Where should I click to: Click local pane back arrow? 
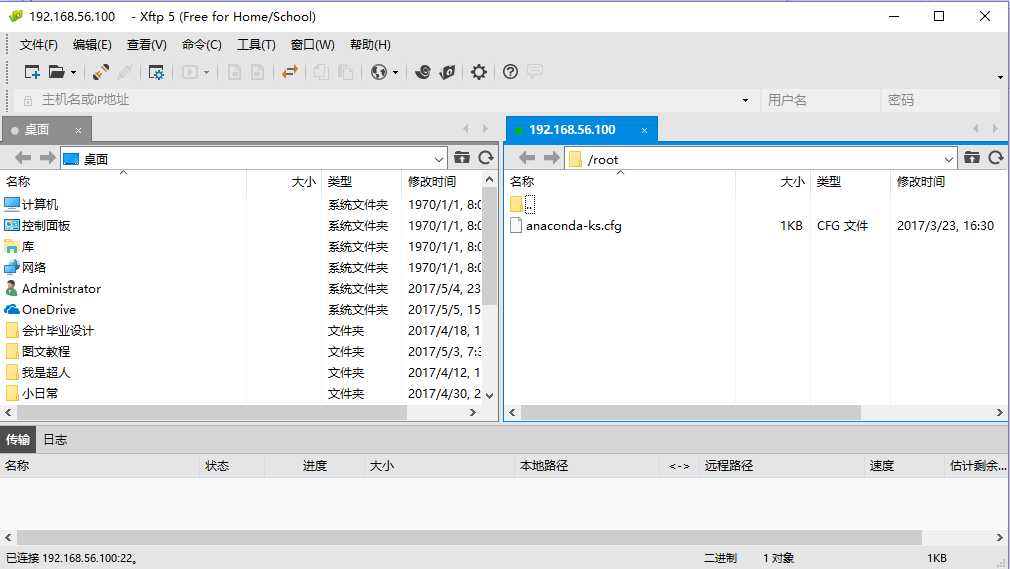point(23,158)
